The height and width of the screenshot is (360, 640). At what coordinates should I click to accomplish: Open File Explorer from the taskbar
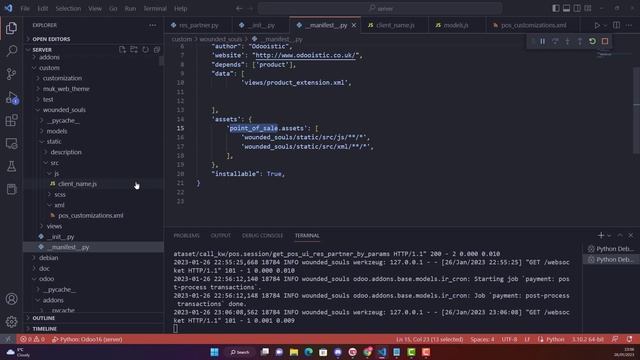click(294, 352)
